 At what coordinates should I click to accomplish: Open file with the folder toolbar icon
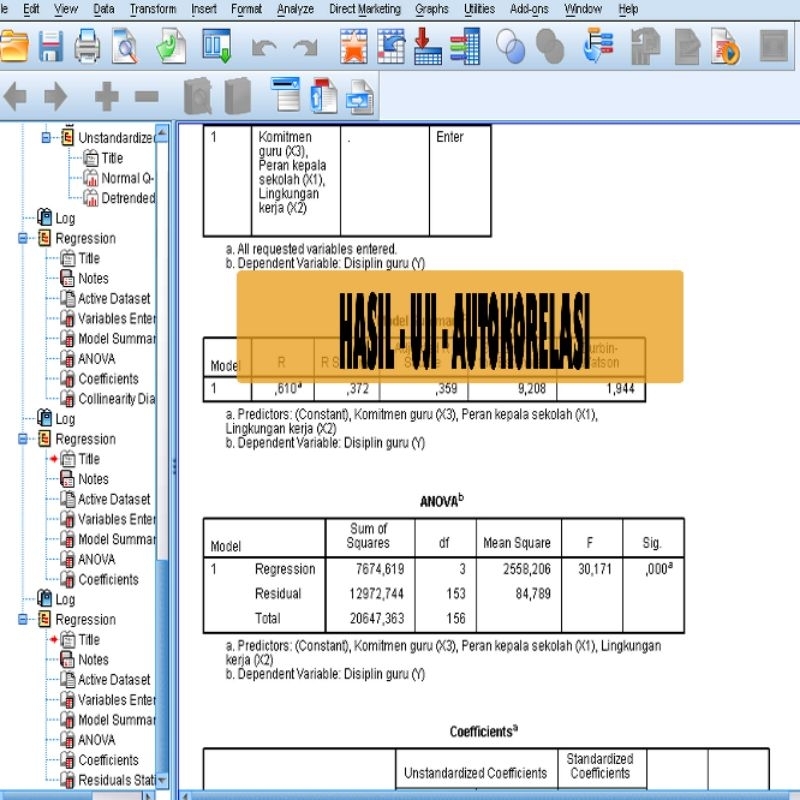tap(13, 46)
